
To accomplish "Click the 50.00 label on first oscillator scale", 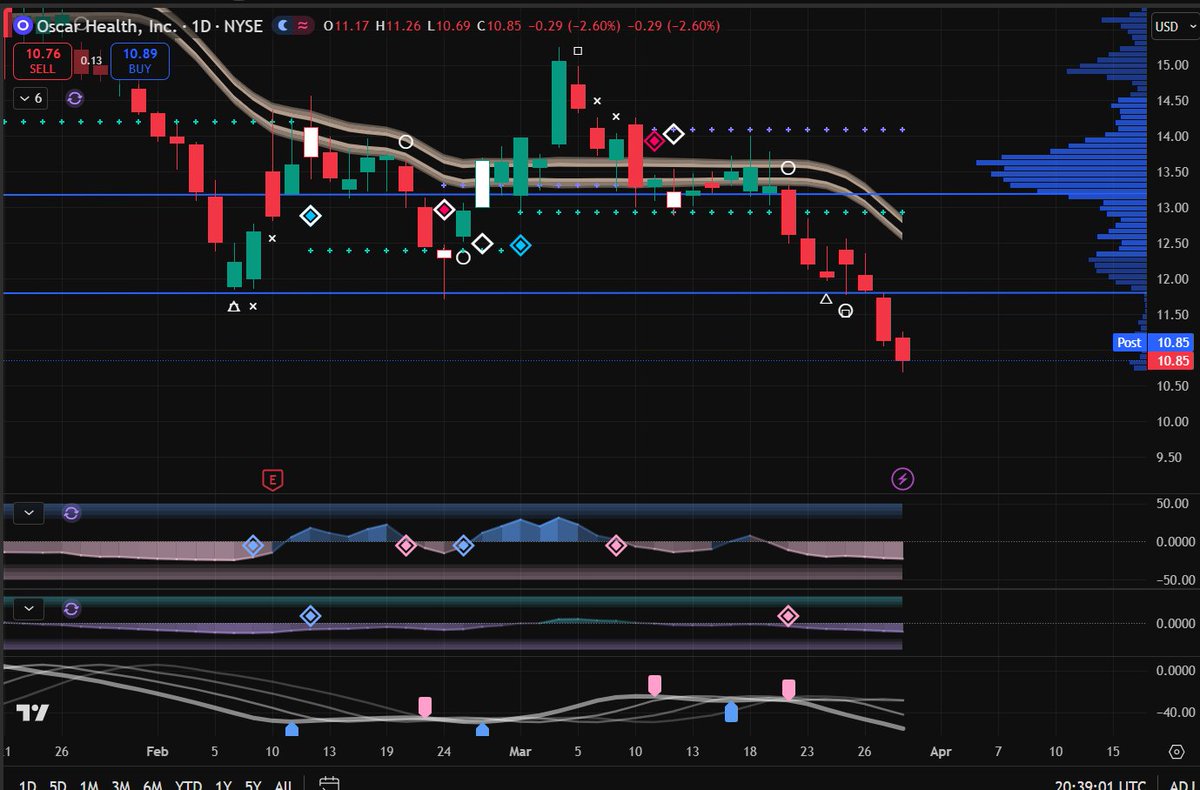I will 1172,504.
